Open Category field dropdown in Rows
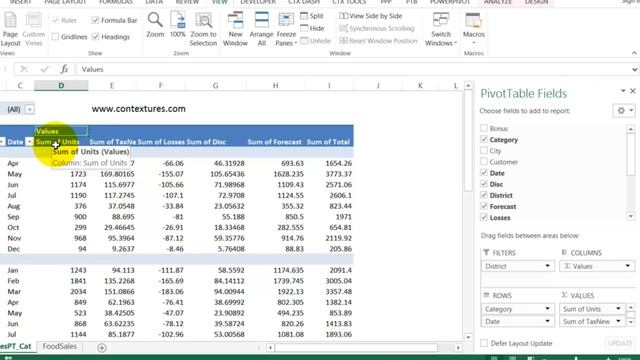640x360 pixels. [x=547, y=309]
